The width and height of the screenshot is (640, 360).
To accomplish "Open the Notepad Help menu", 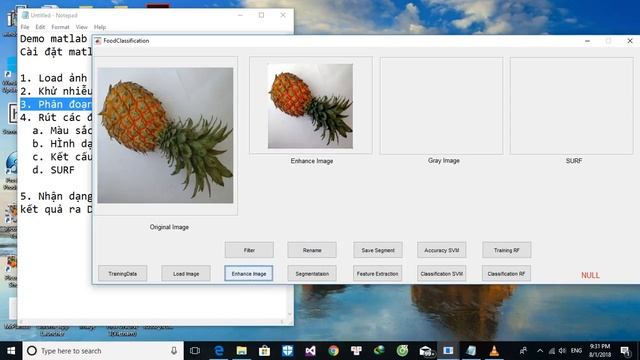I will point(100,27).
